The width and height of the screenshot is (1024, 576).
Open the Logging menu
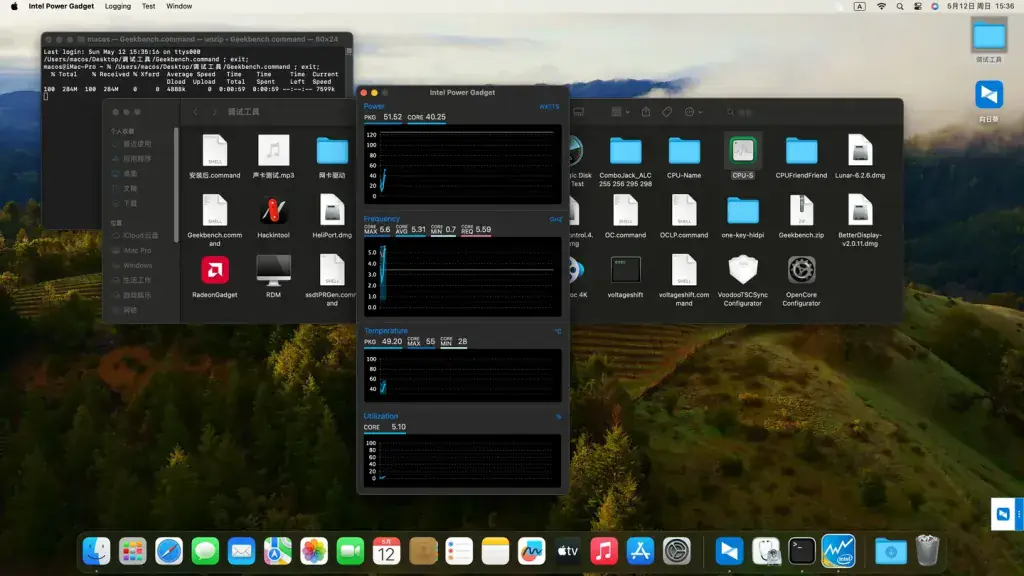point(118,6)
